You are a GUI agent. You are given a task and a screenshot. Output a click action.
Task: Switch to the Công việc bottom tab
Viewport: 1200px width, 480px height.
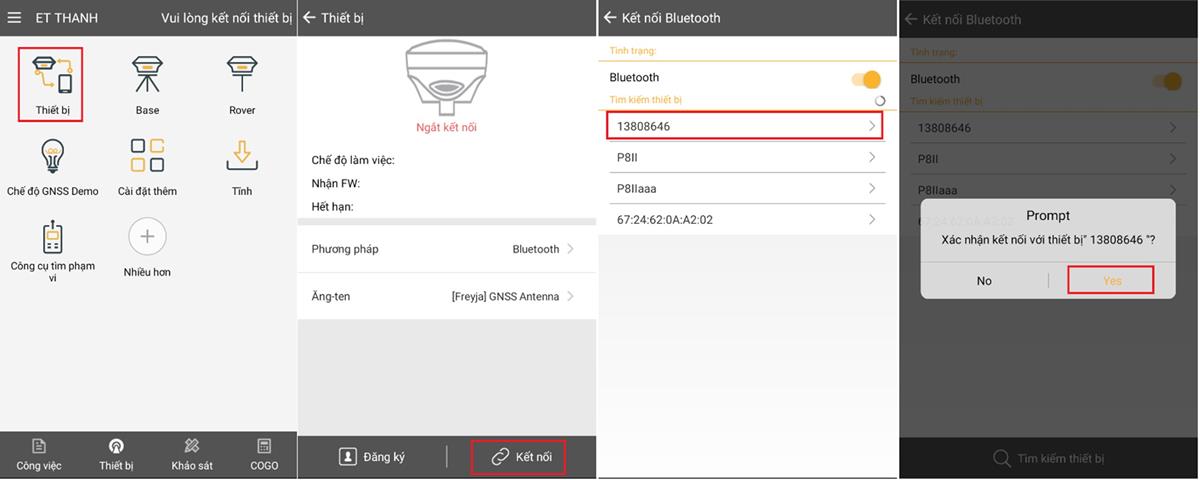coord(38,455)
